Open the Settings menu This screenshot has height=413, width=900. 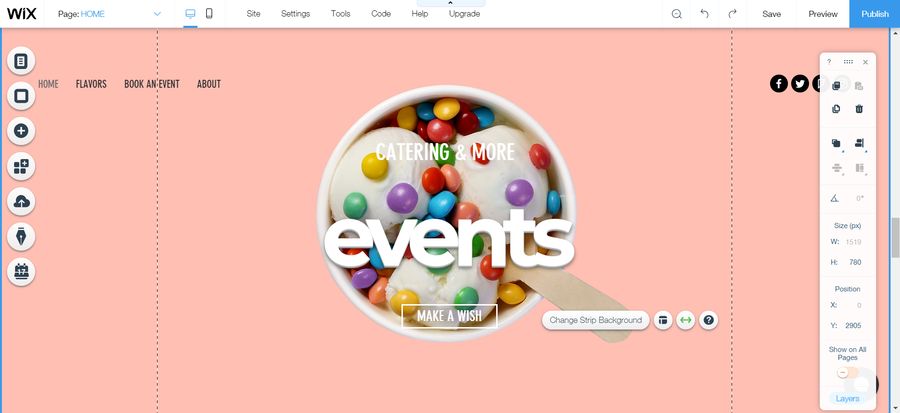295,14
